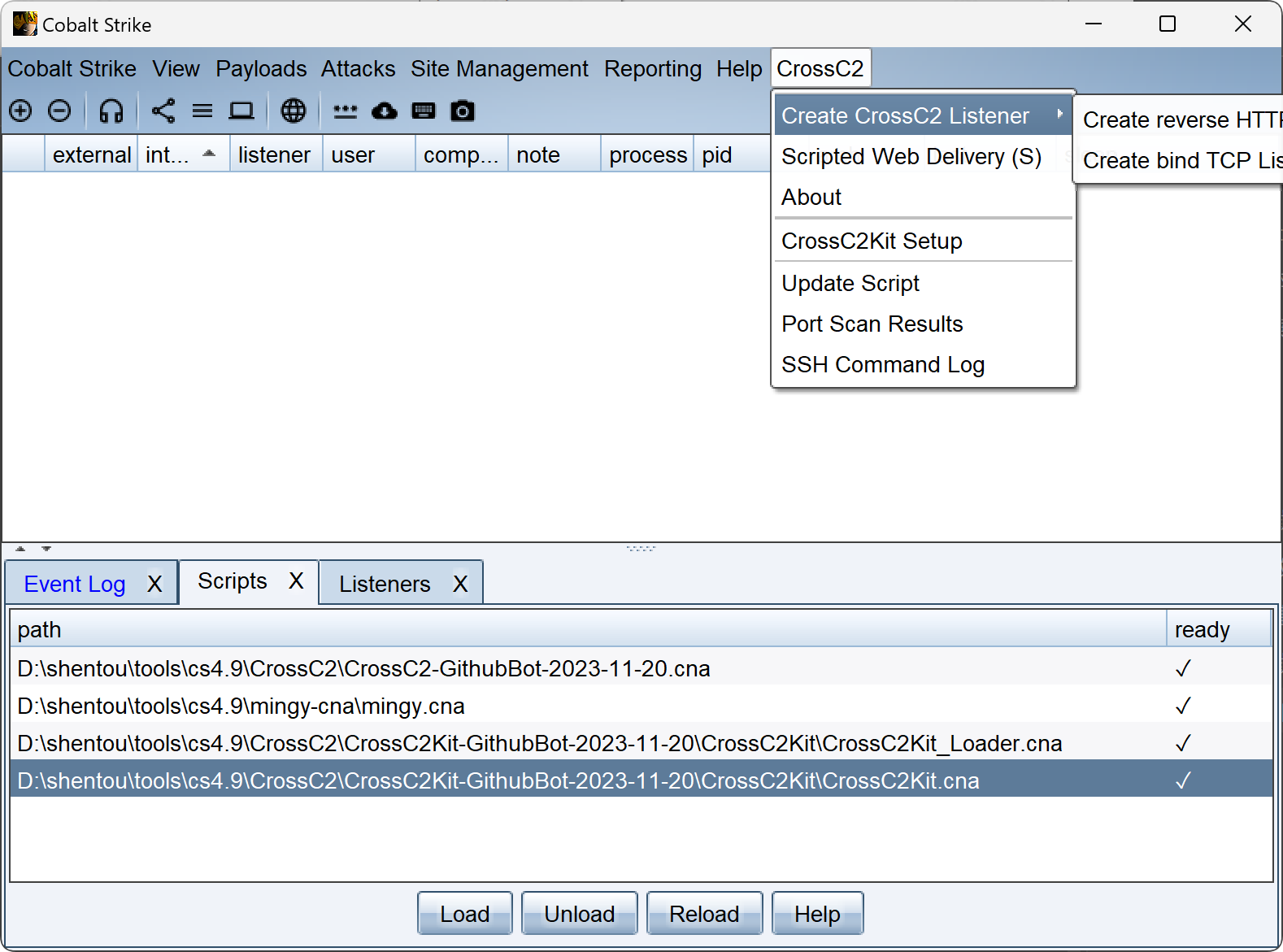This screenshot has height=952, width=1283.
Task: Close the Scripts tab with its X
Action: (296, 580)
